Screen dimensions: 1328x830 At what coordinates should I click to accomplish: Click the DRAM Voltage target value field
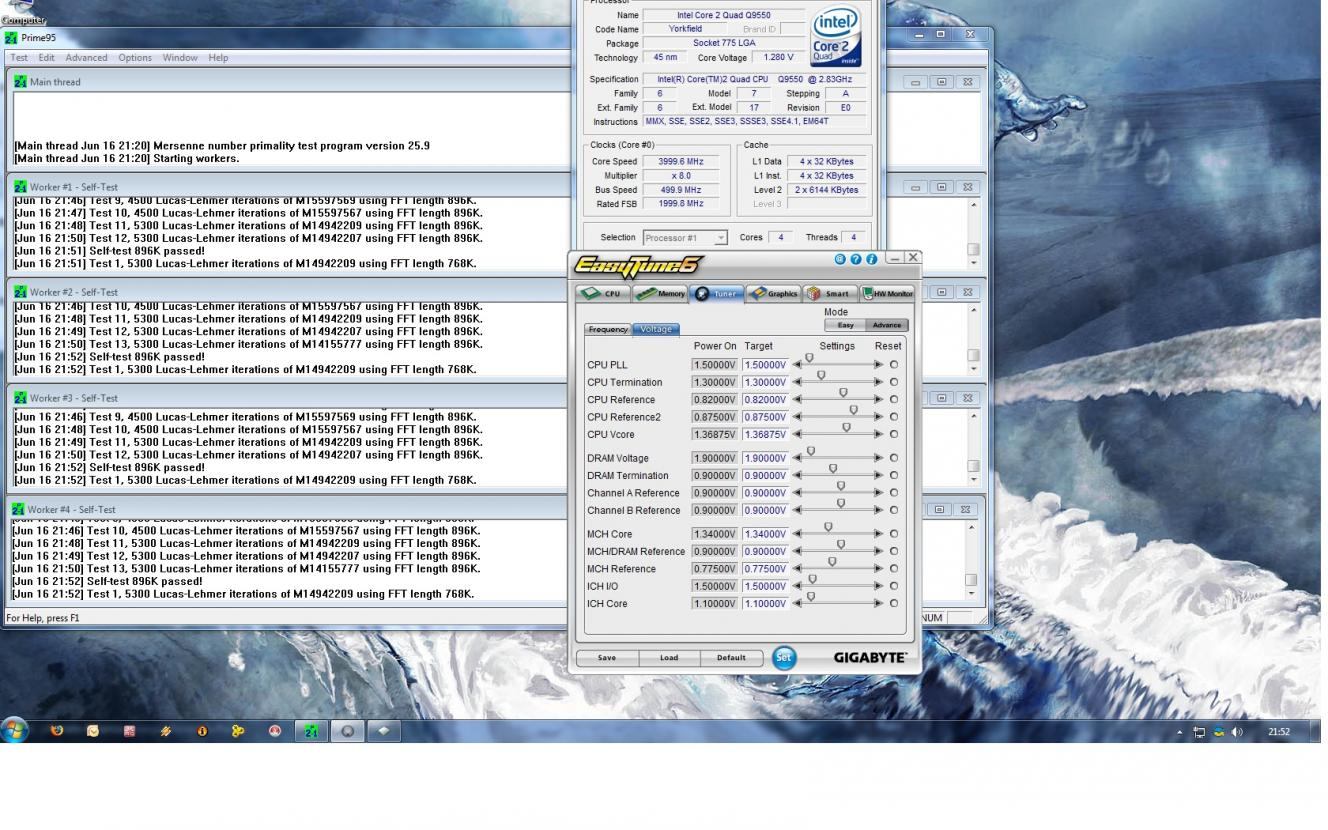click(765, 458)
